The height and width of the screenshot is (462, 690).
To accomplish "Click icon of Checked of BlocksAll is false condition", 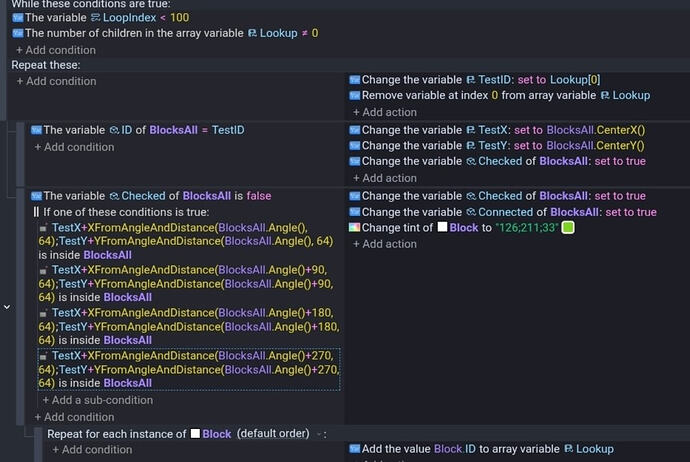I will pyautogui.click(x=36, y=196).
